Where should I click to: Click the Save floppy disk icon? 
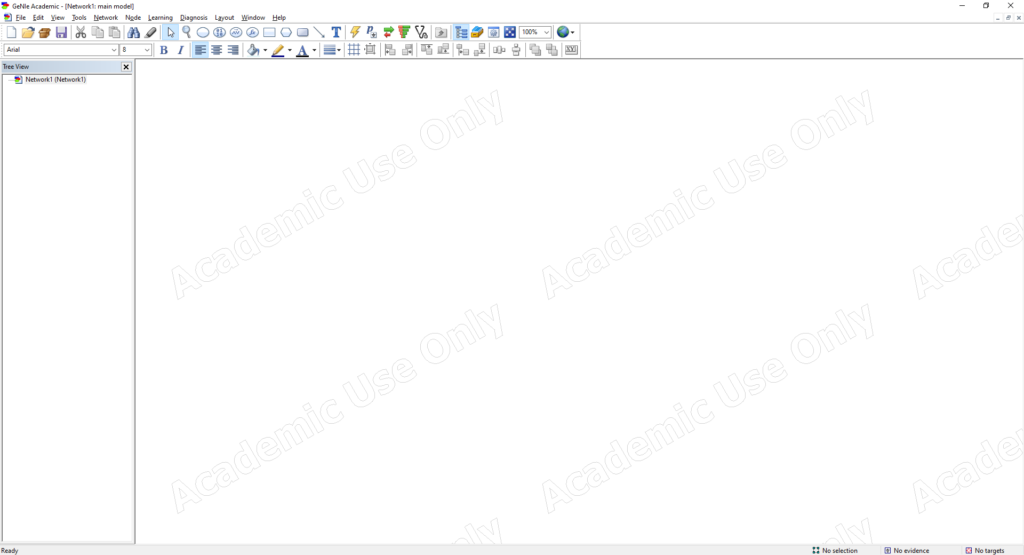tap(61, 32)
